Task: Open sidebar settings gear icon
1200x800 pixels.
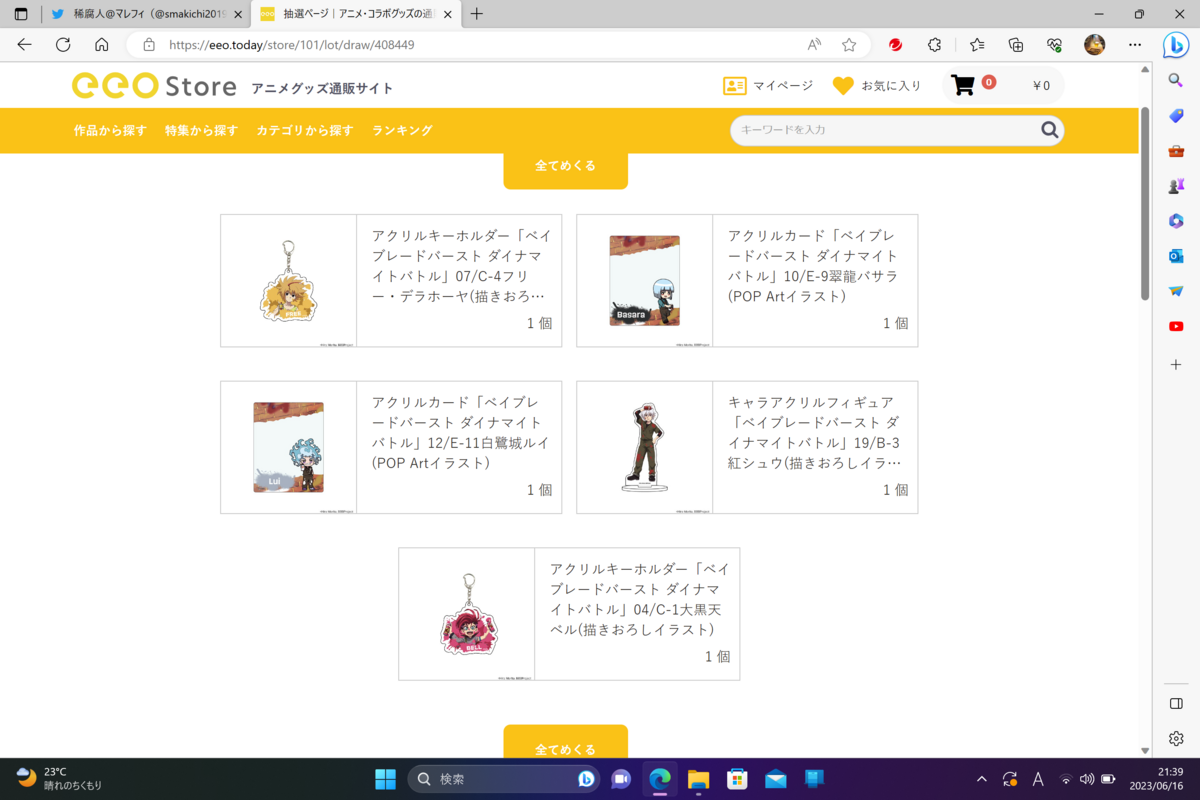Action: tap(1176, 738)
